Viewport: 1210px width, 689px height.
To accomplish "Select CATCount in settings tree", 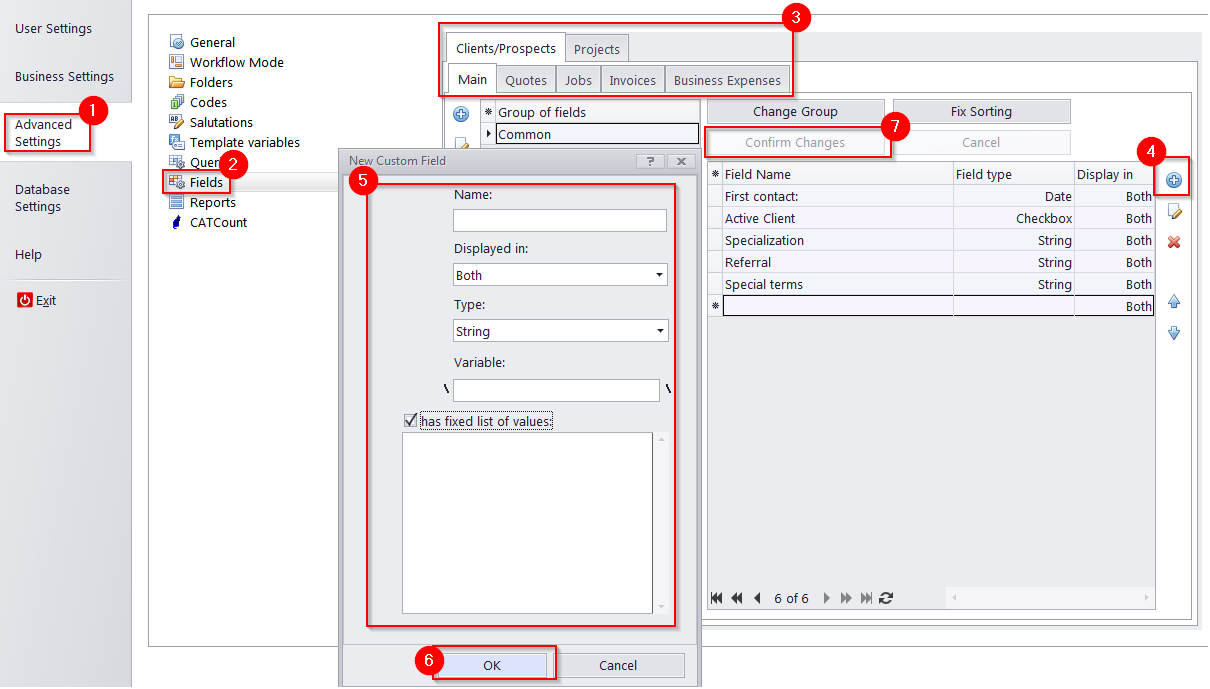I will pyautogui.click(x=218, y=222).
